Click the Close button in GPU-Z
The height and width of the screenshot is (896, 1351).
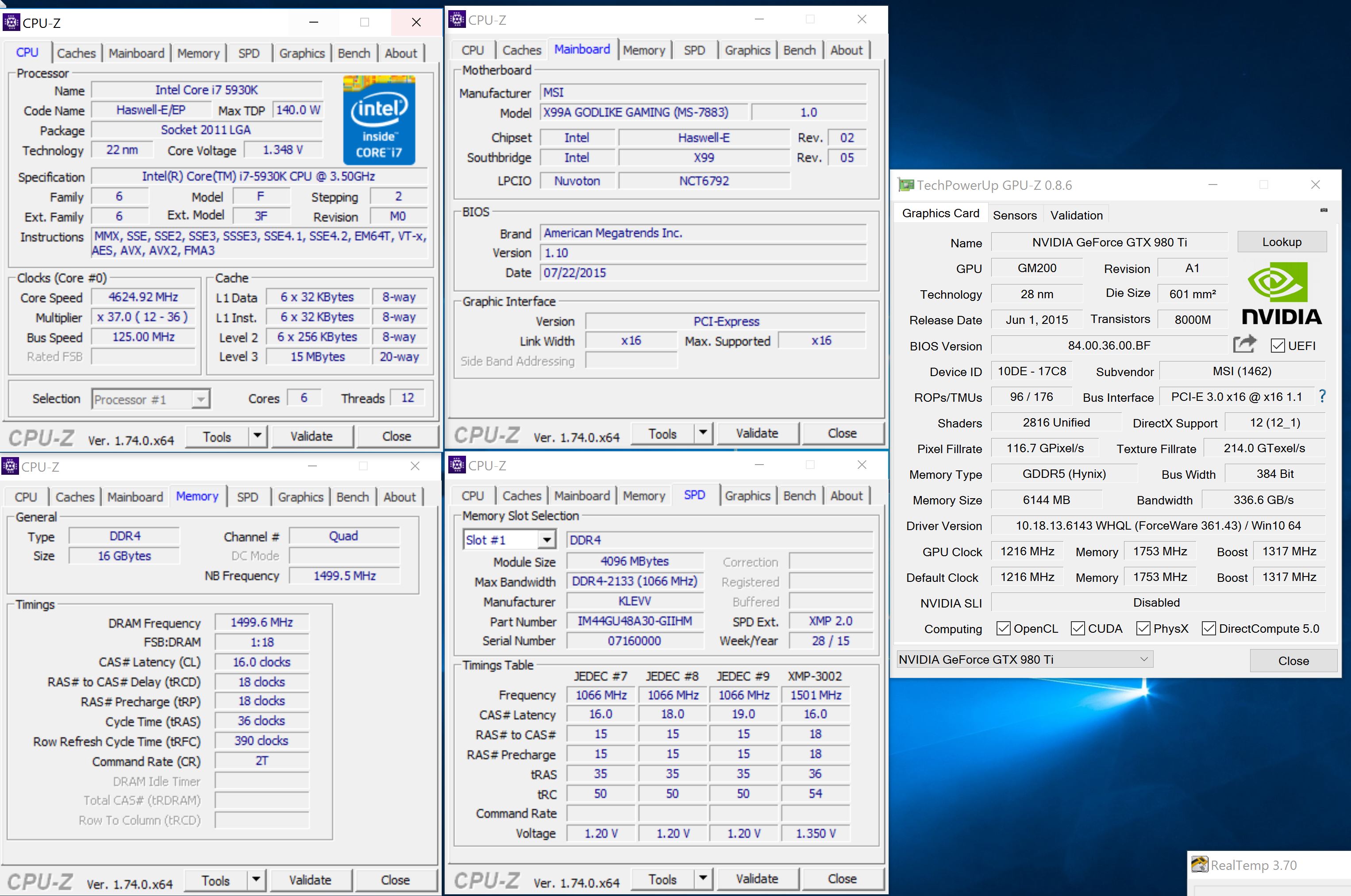point(1293,661)
